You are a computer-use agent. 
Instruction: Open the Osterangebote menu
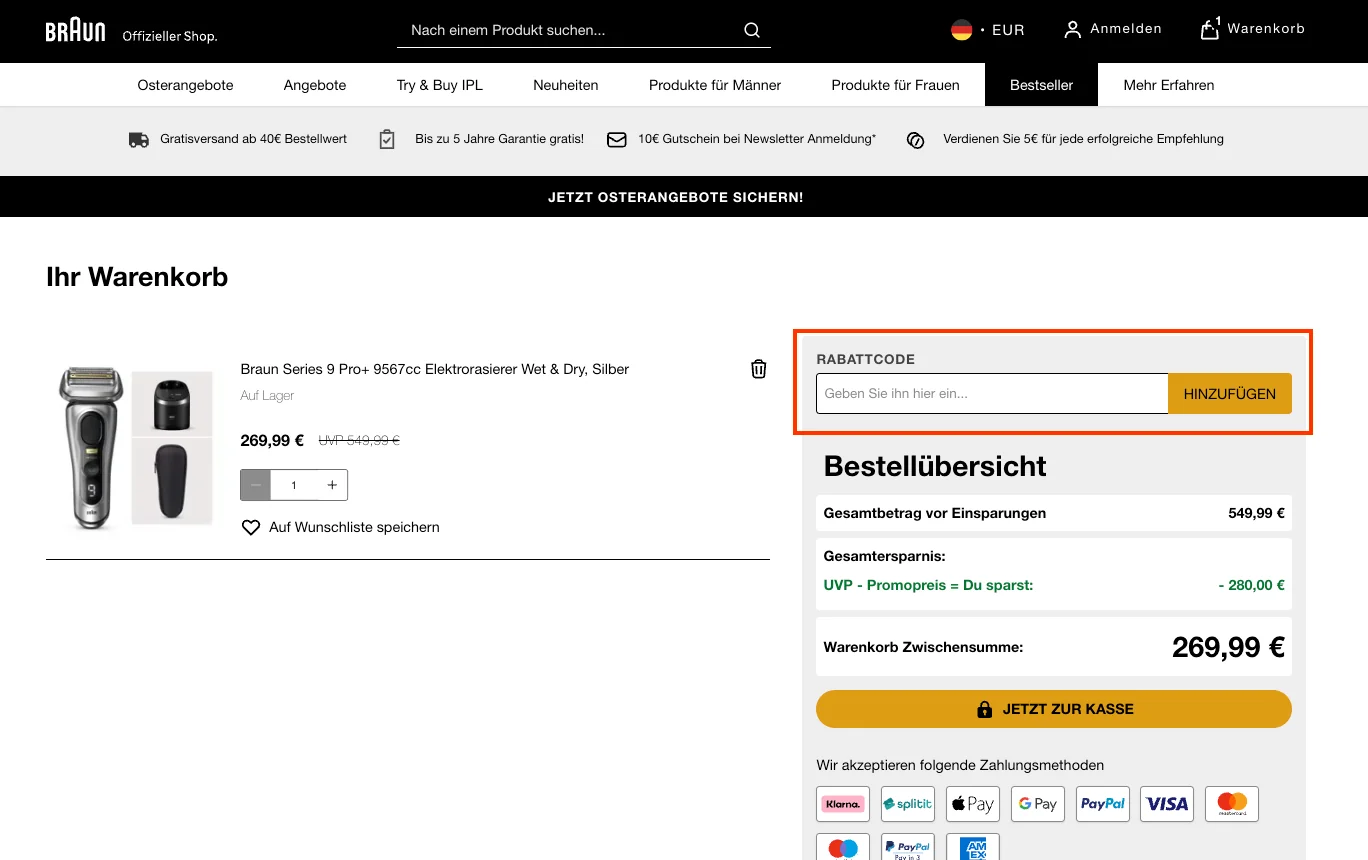coord(185,85)
